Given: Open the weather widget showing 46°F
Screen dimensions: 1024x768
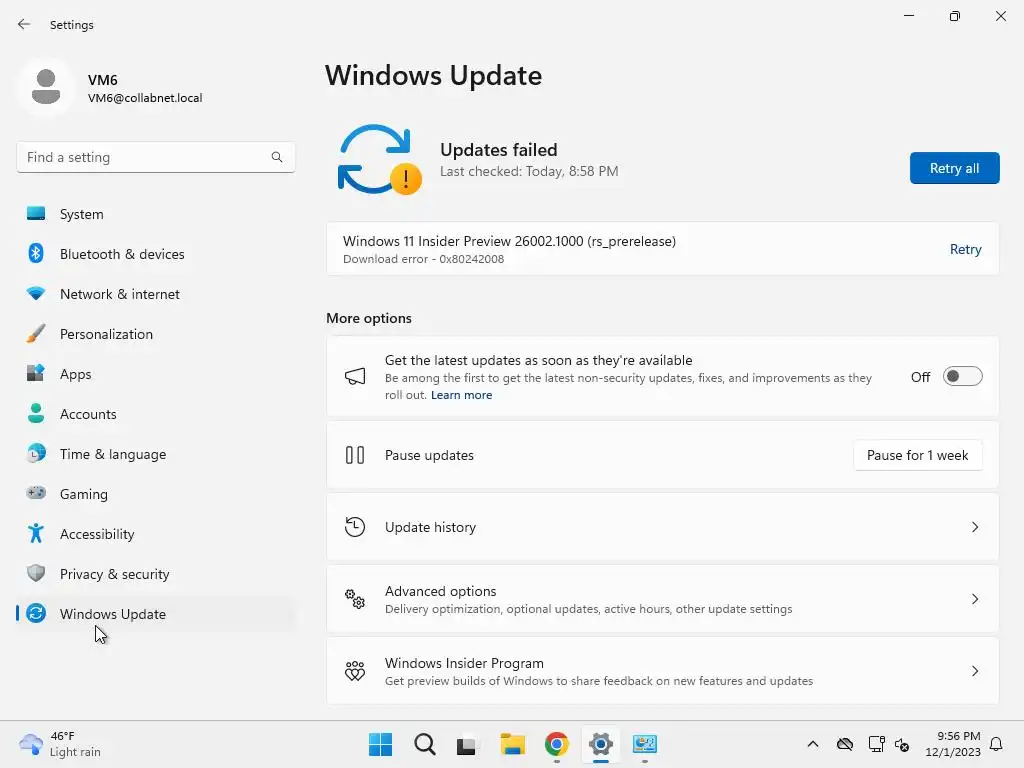Looking at the screenshot, I should 60,744.
